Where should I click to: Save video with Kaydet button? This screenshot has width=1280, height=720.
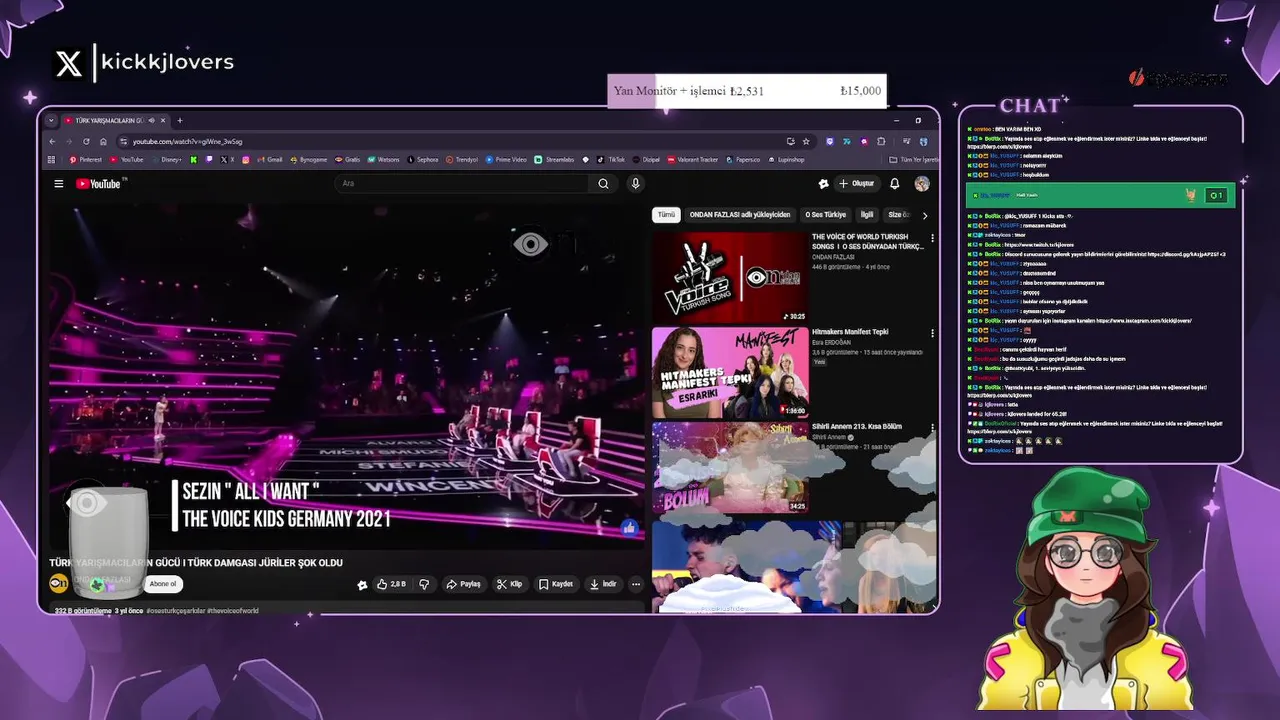tap(556, 584)
